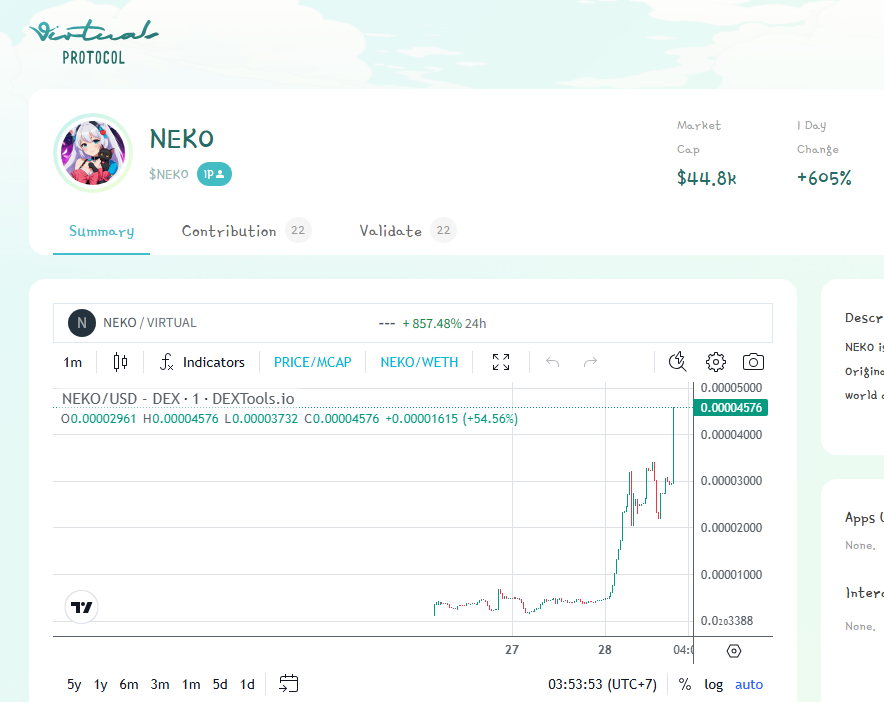Click the Market Cap value $44.8k

(x=706, y=178)
